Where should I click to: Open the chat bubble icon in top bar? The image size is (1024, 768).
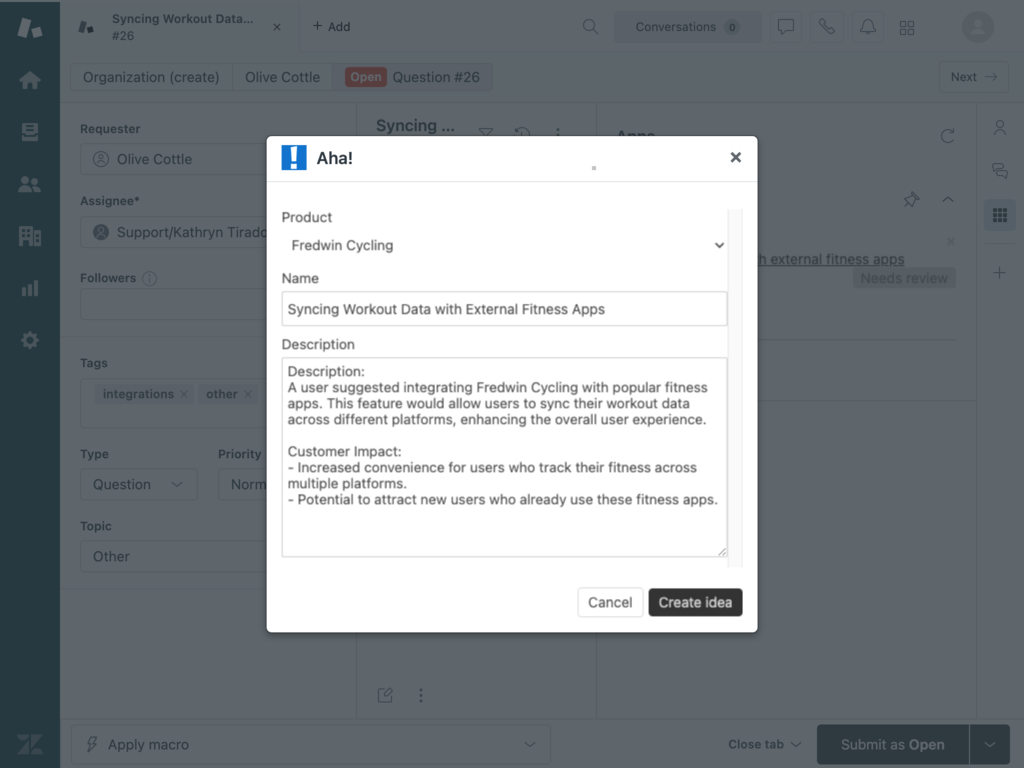[x=786, y=27]
